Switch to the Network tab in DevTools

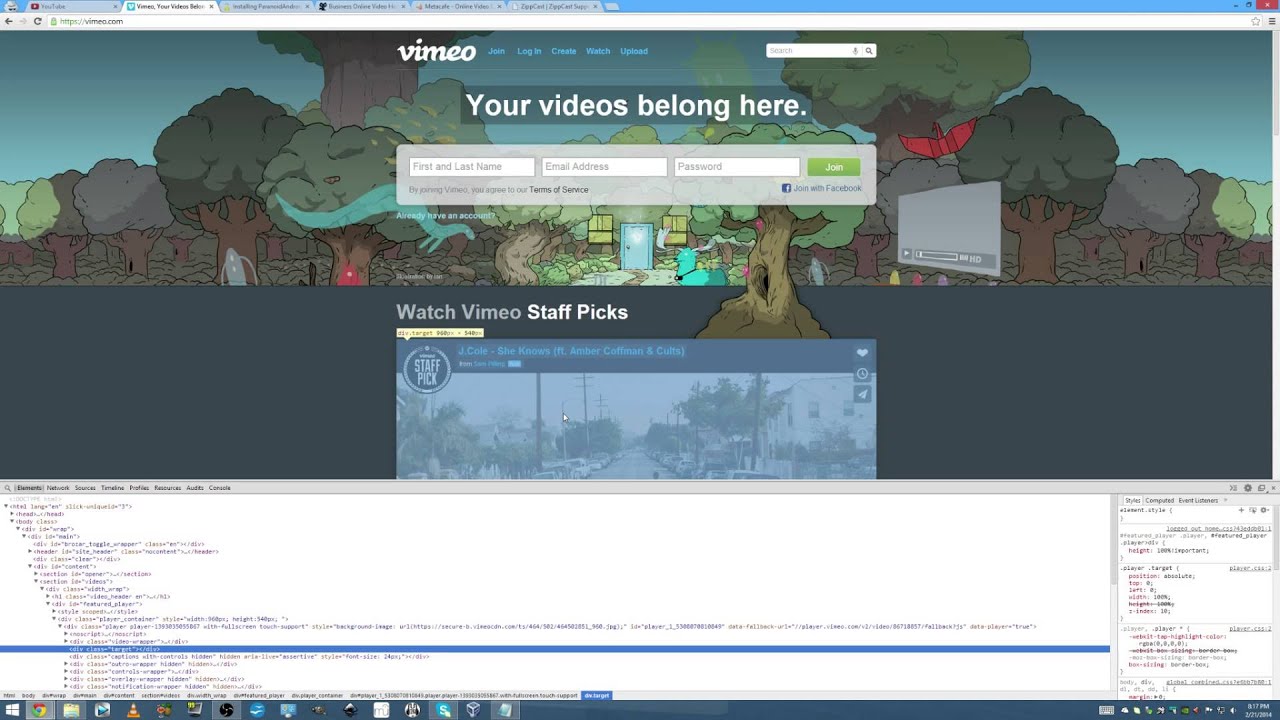pos(58,488)
